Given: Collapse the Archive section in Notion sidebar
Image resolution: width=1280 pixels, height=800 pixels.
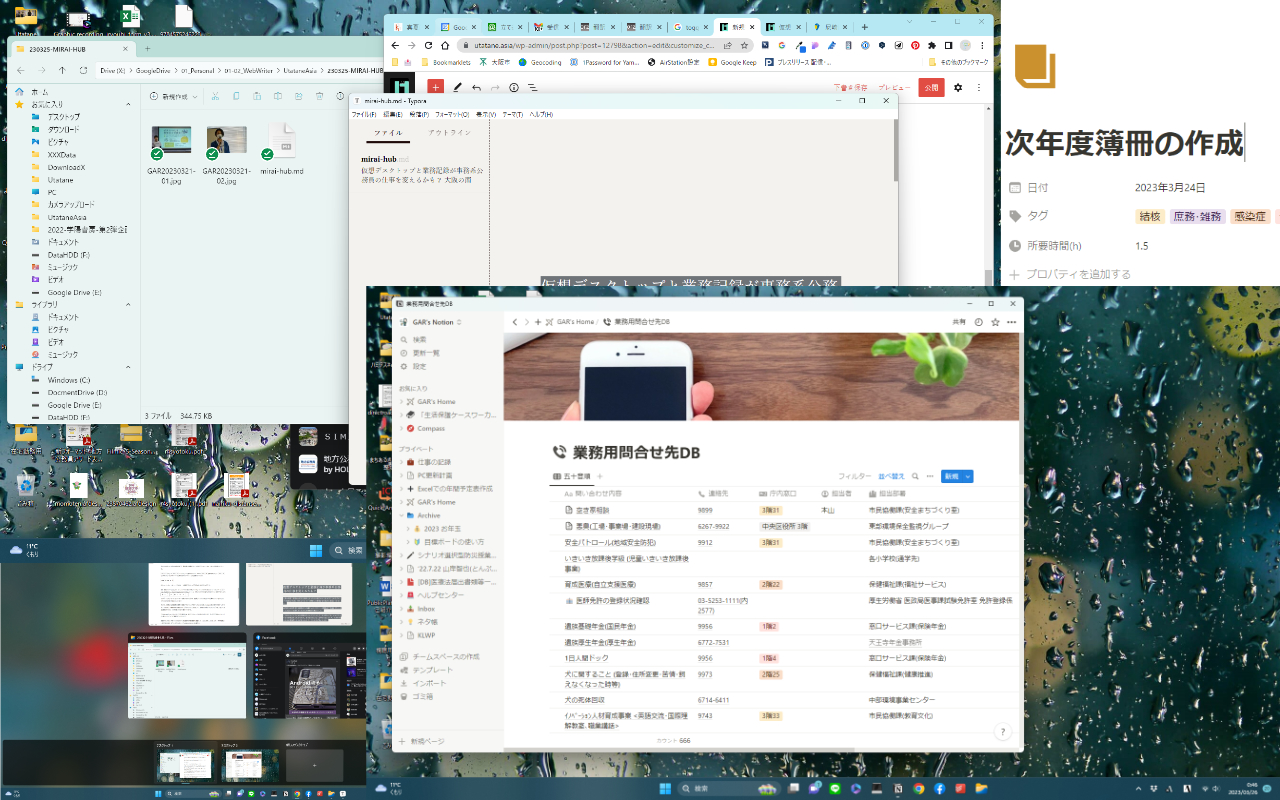Looking at the screenshot, I should click(x=401, y=515).
